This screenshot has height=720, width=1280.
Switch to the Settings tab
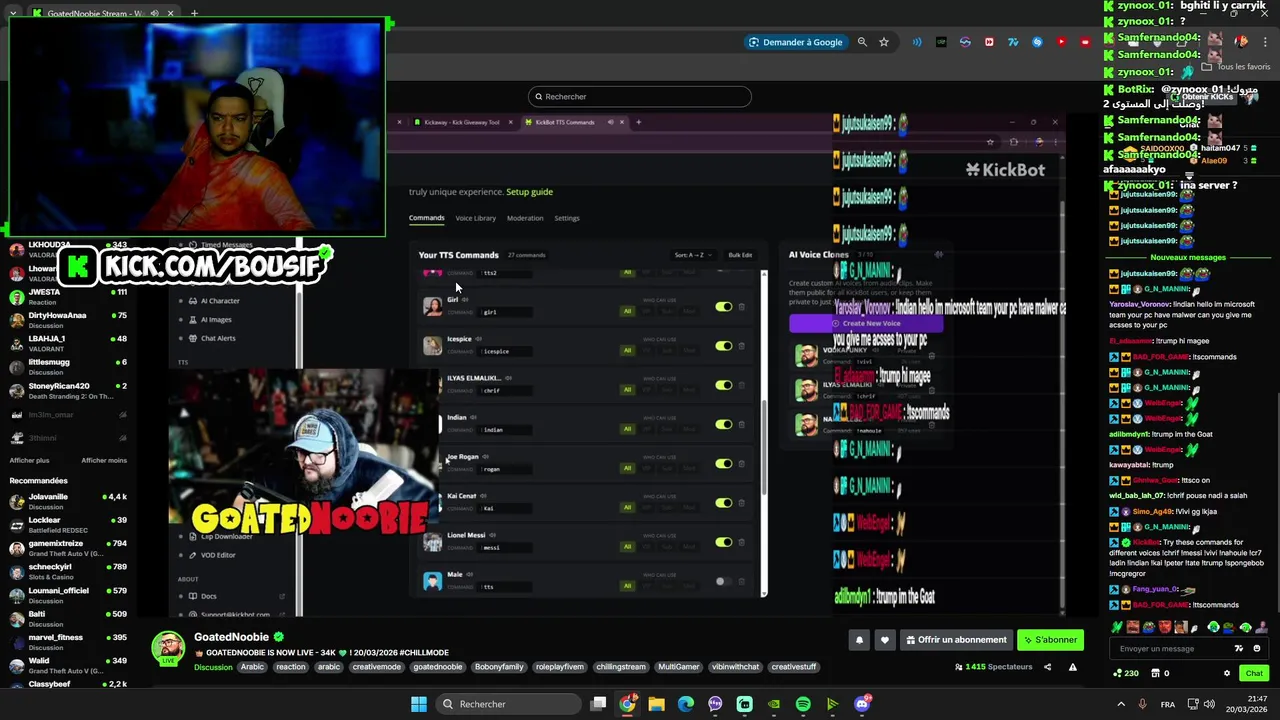(x=567, y=218)
